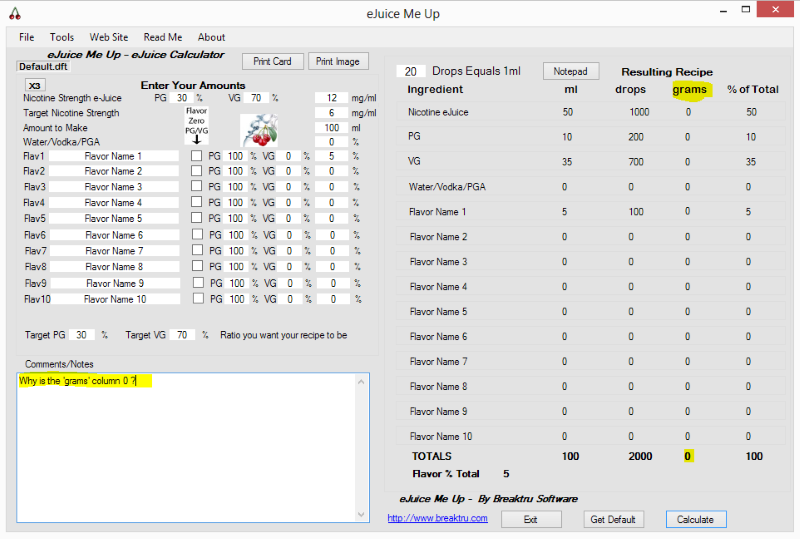
Task: Open the Notepad button
Action: (x=570, y=71)
